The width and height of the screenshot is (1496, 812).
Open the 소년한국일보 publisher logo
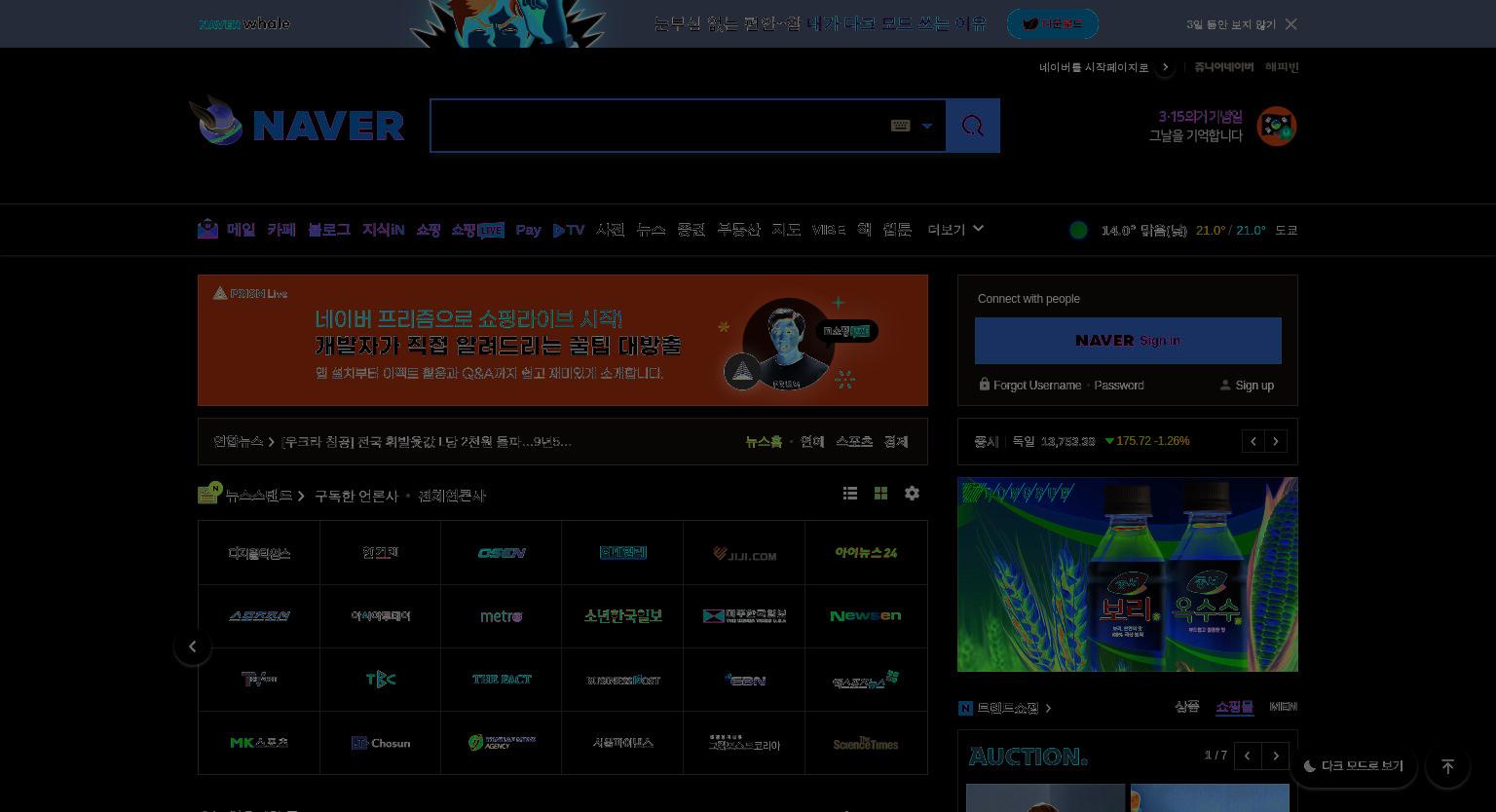click(x=622, y=616)
